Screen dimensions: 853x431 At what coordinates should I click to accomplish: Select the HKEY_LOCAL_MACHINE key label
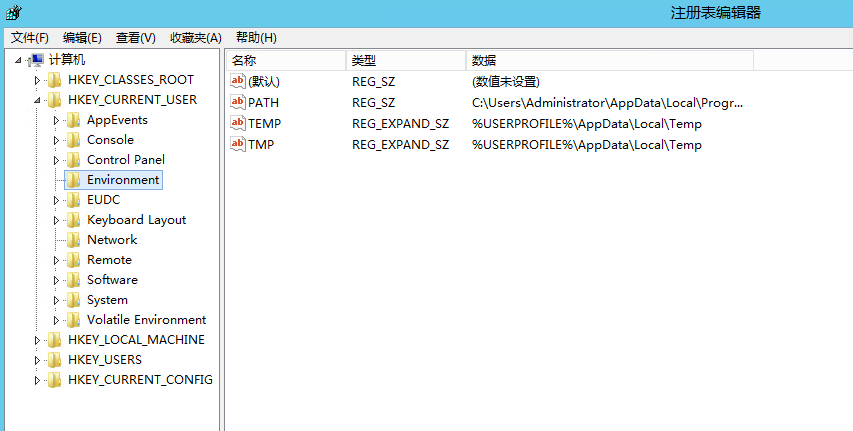click(136, 340)
